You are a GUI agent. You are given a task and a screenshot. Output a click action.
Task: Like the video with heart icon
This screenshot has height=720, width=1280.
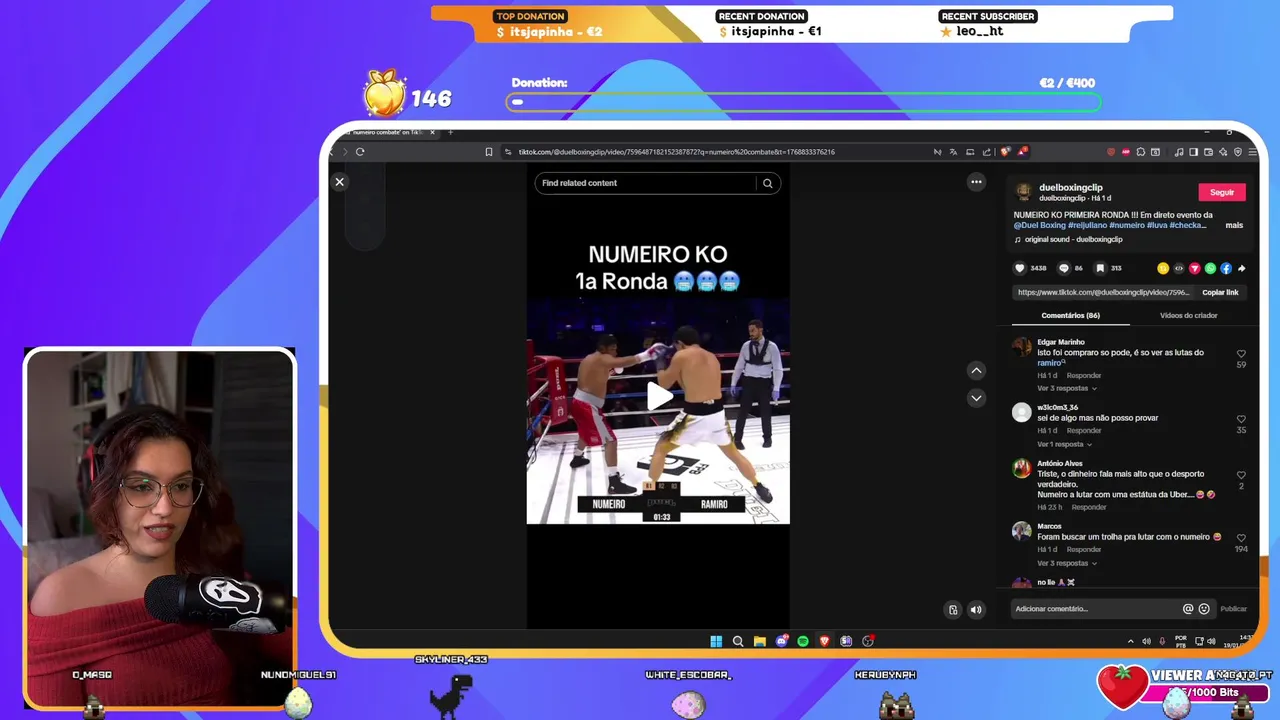point(1020,268)
